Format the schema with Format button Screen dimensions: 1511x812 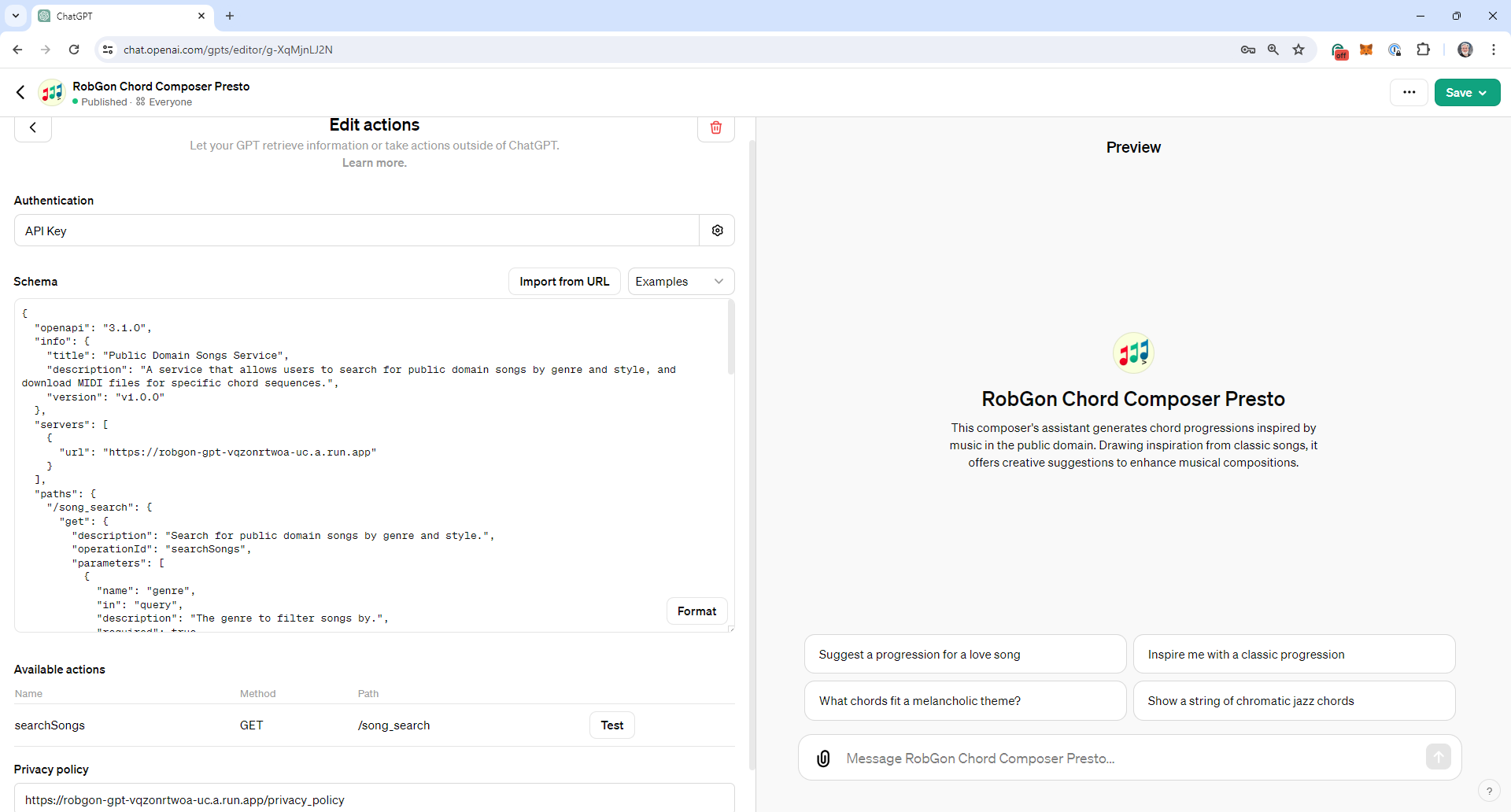(x=696, y=611)
